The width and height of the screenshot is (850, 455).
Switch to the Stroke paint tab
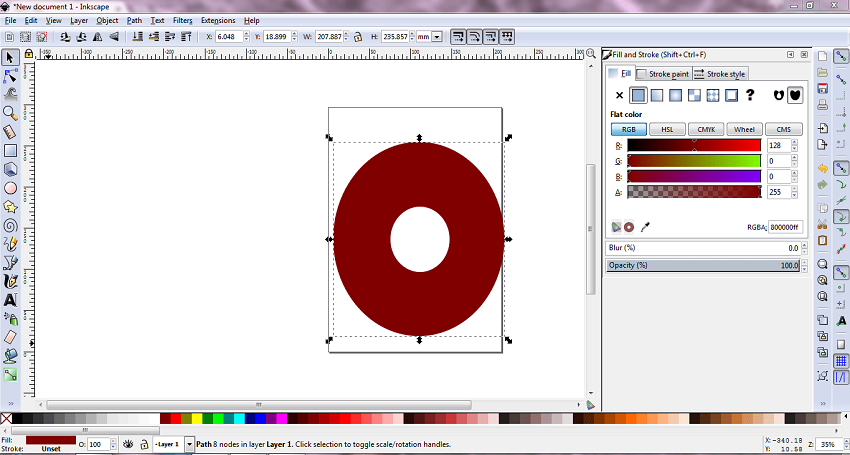pos(663,73)
